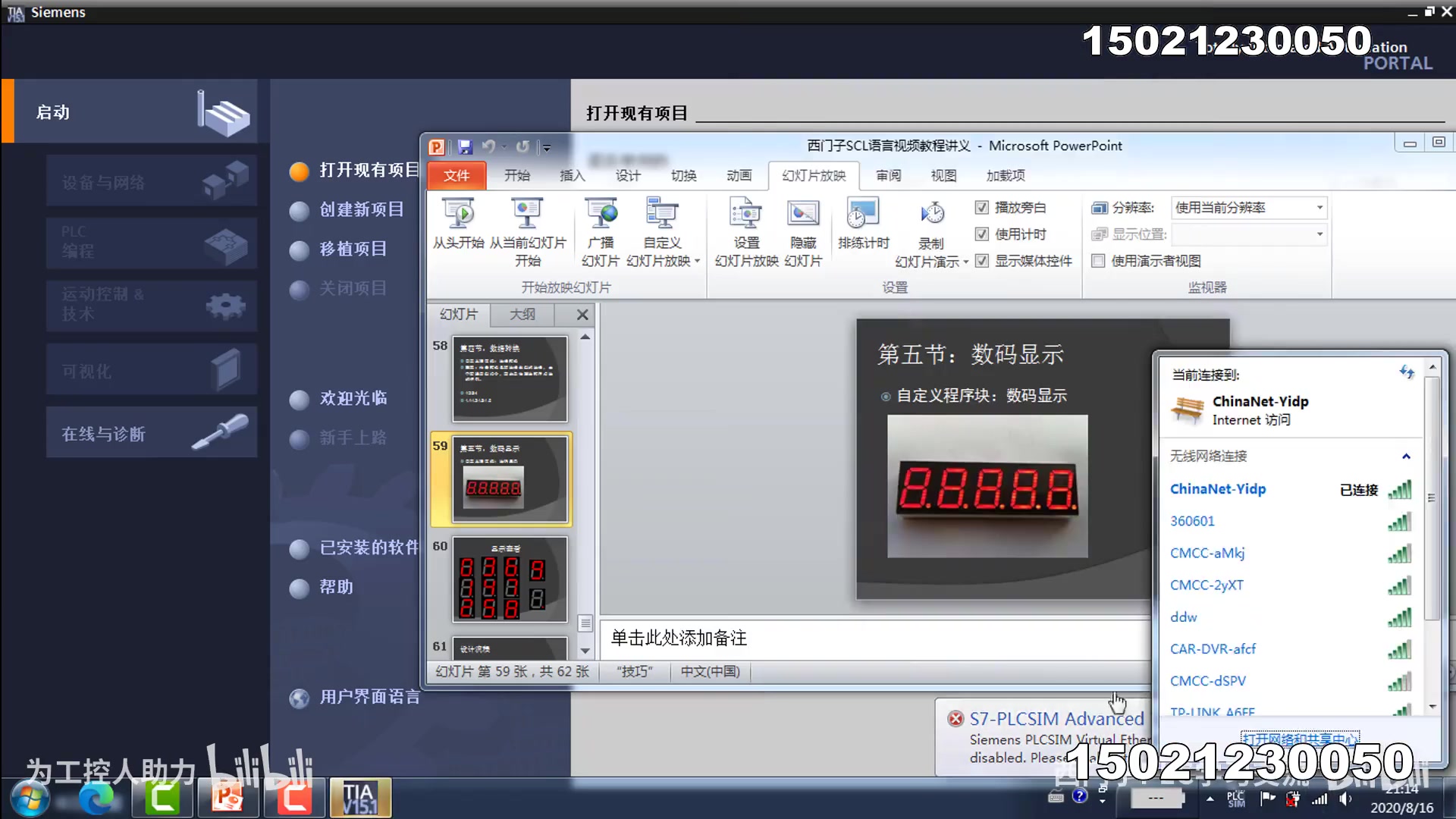The image size is (1456, 819).
Task: Click Hide Slide icon
Action: (803, 231)
